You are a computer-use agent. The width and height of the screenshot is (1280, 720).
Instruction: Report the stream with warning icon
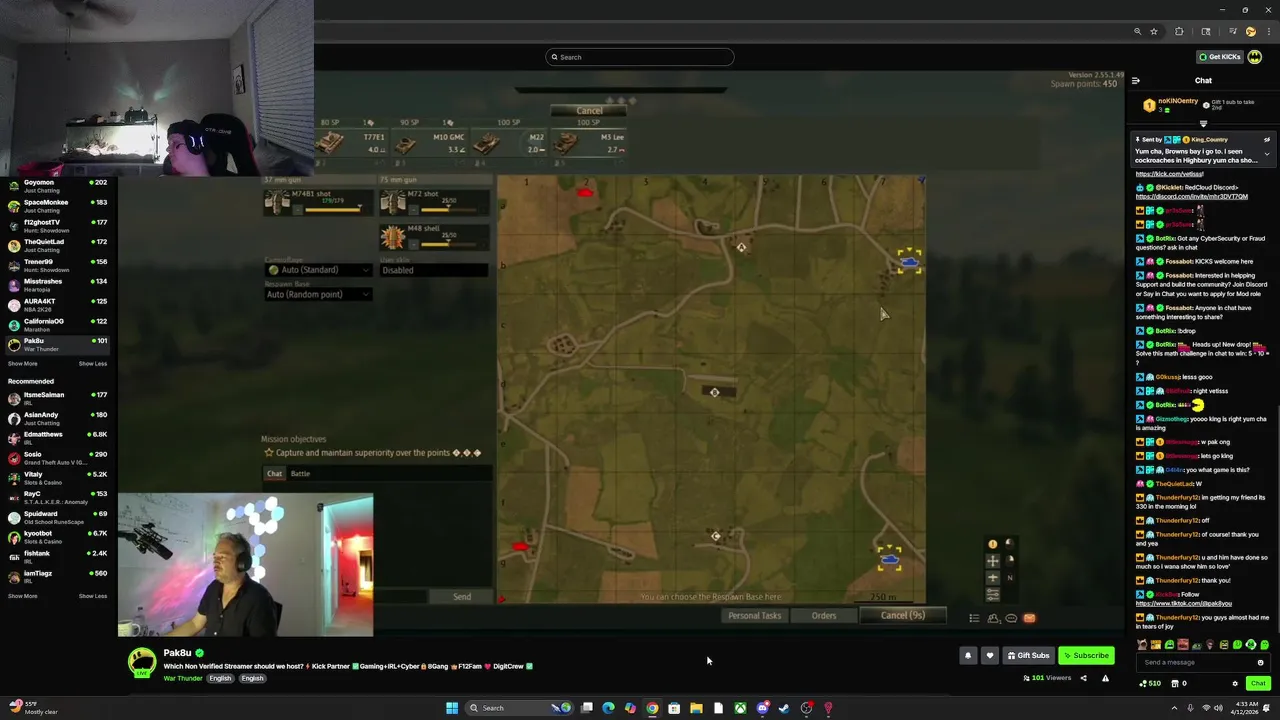pos(1105,678)
